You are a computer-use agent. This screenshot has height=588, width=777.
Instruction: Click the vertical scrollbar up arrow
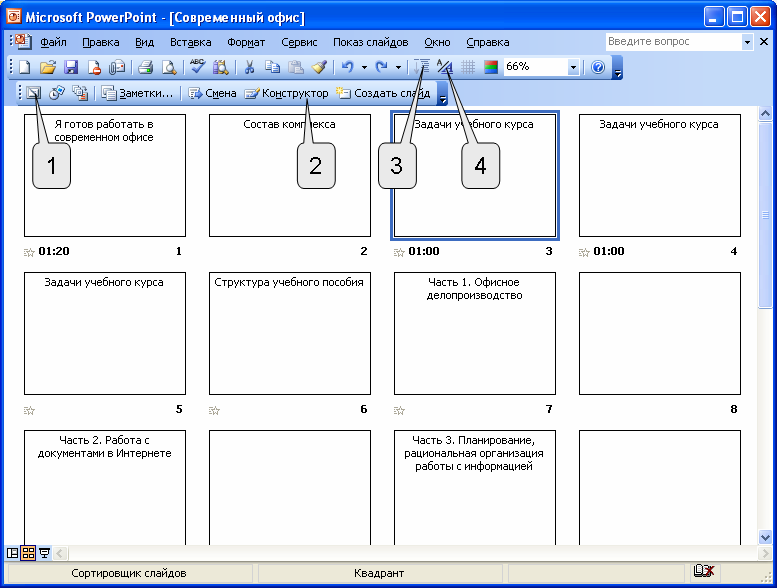765,114
